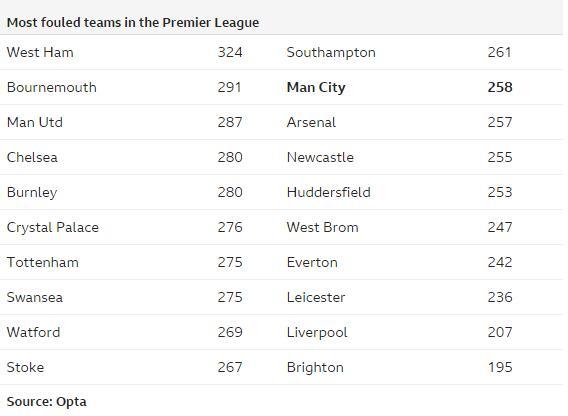
Task: Select the Liverpool row label
Action: pos(317,333)
